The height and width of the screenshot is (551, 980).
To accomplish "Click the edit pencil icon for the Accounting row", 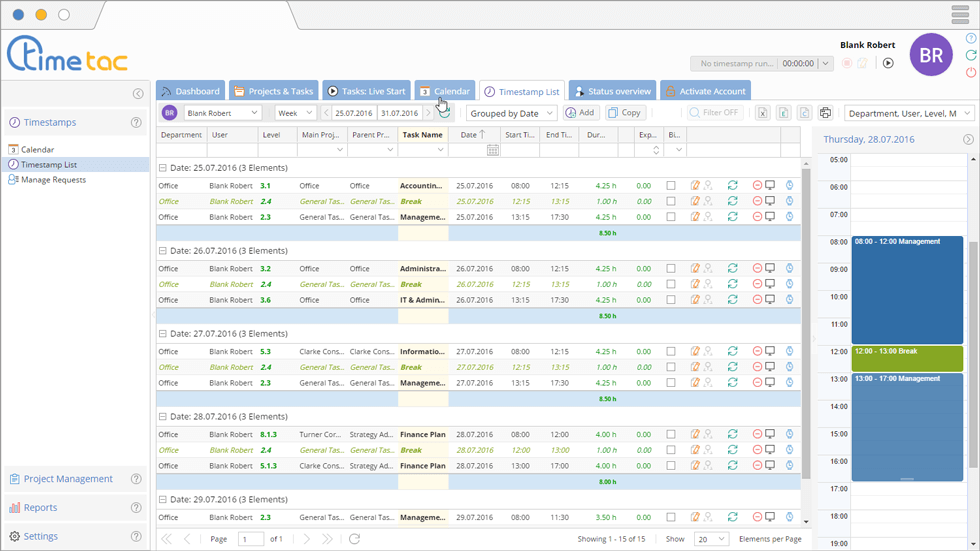I will coord(695,186).
